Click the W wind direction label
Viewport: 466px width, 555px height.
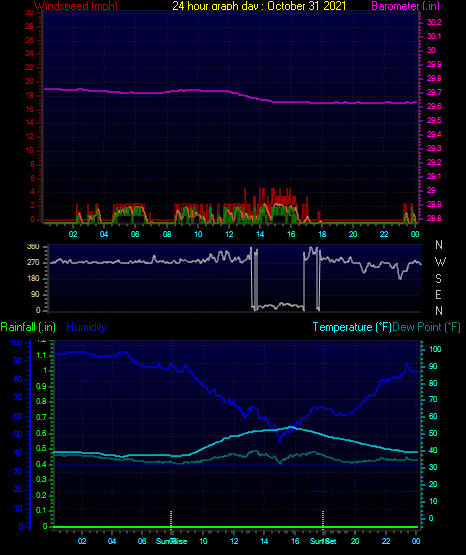440,262
